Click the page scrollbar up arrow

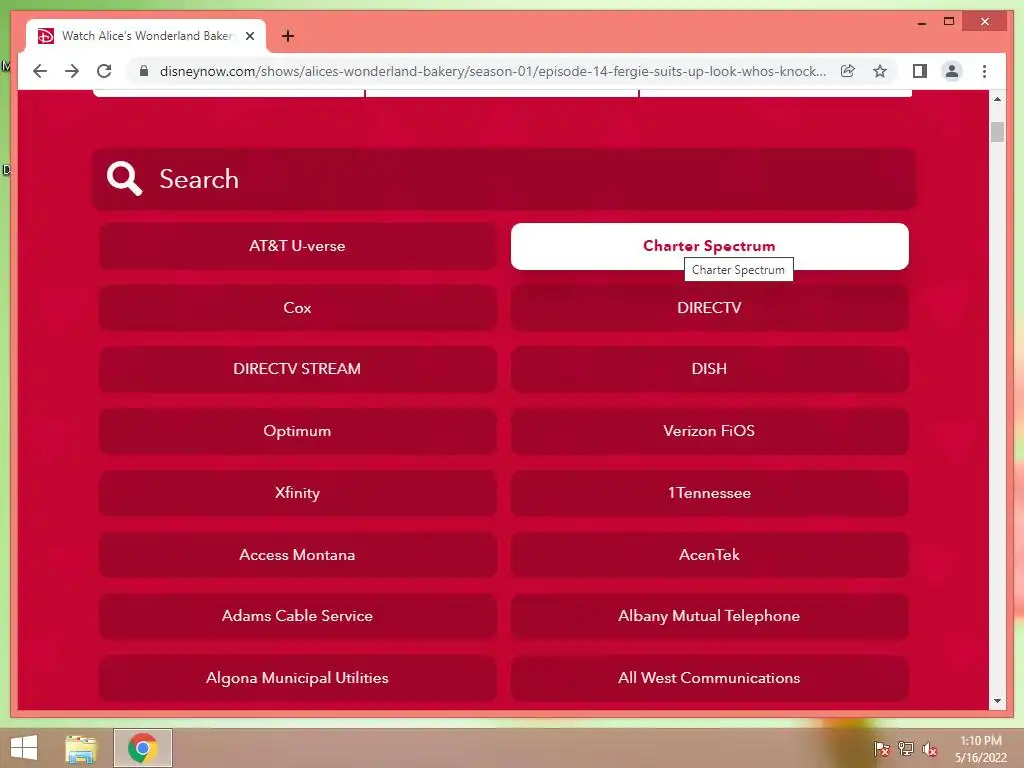pos(997,99)
